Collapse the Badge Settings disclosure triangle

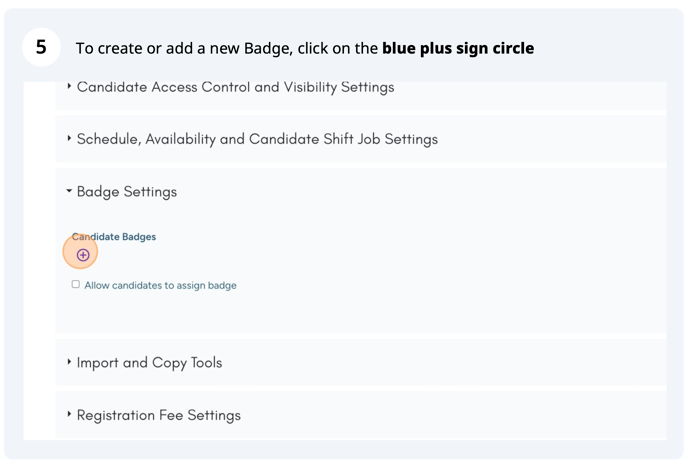coord(69,191)
